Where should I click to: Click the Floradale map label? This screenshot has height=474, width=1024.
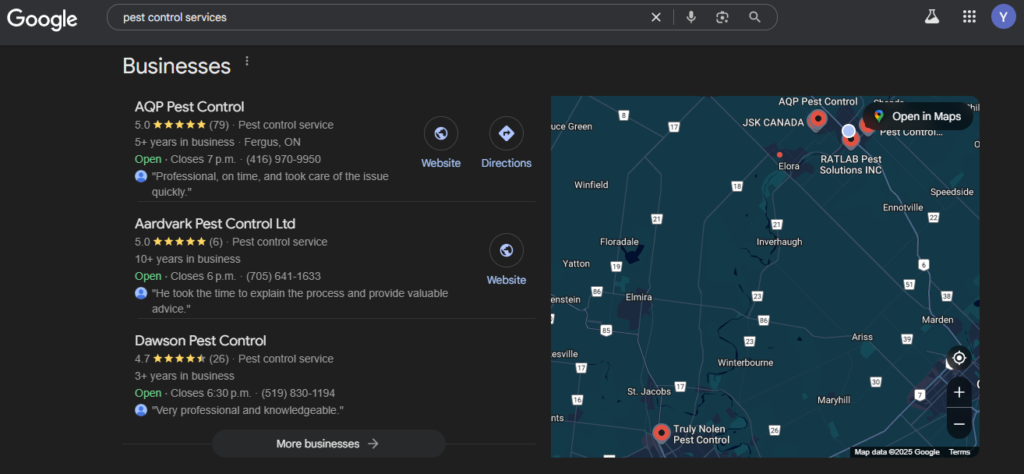619,242
